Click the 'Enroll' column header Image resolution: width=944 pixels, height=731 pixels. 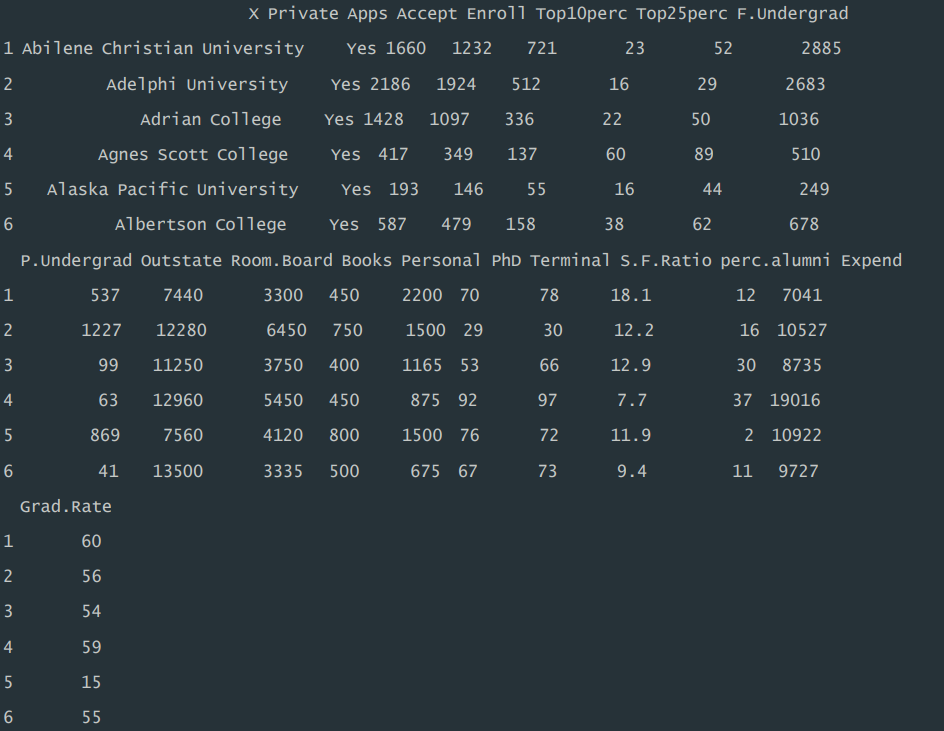point(496,14)
